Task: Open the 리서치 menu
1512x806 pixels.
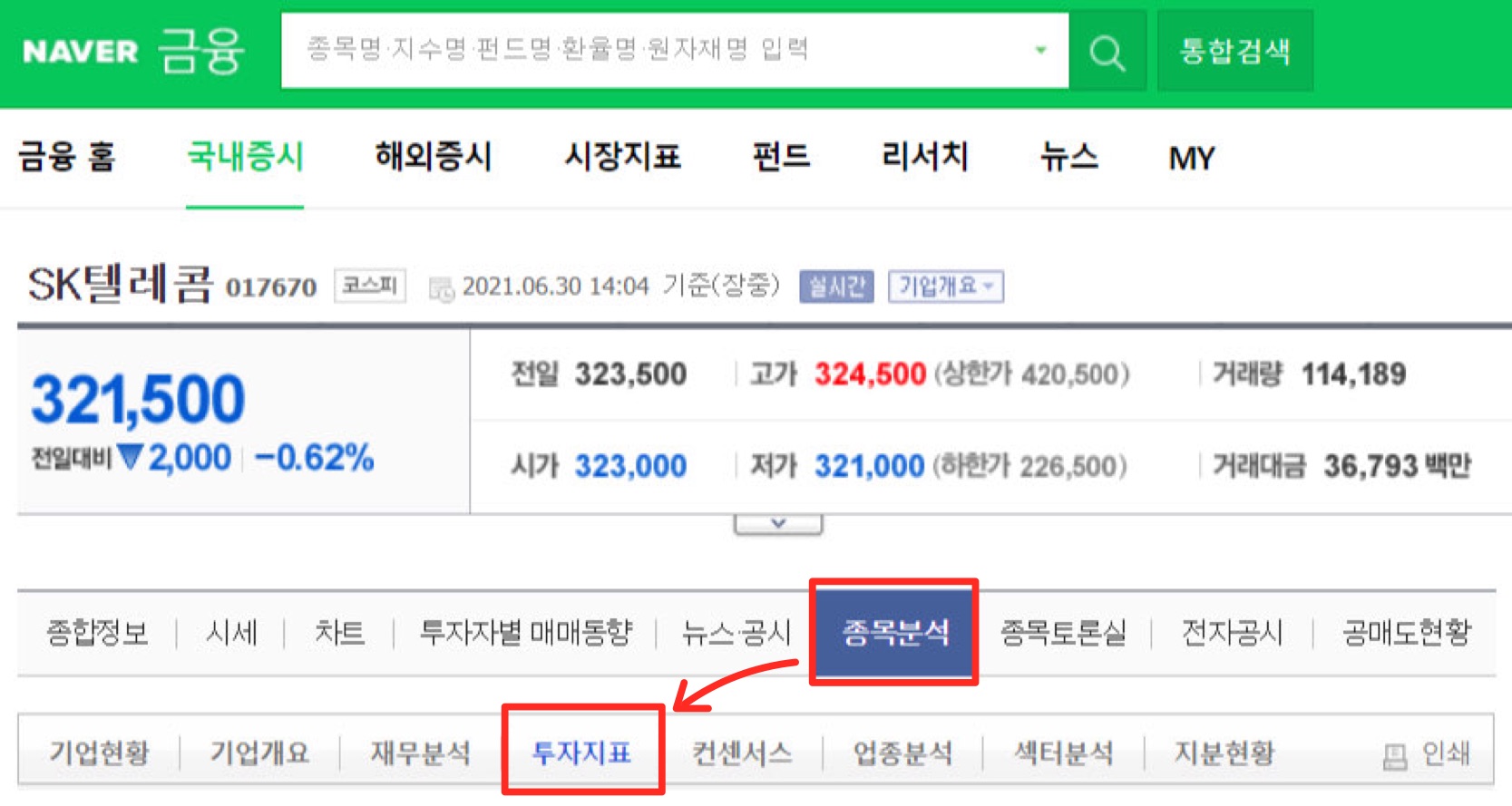Action: click(x=924, y=157)
